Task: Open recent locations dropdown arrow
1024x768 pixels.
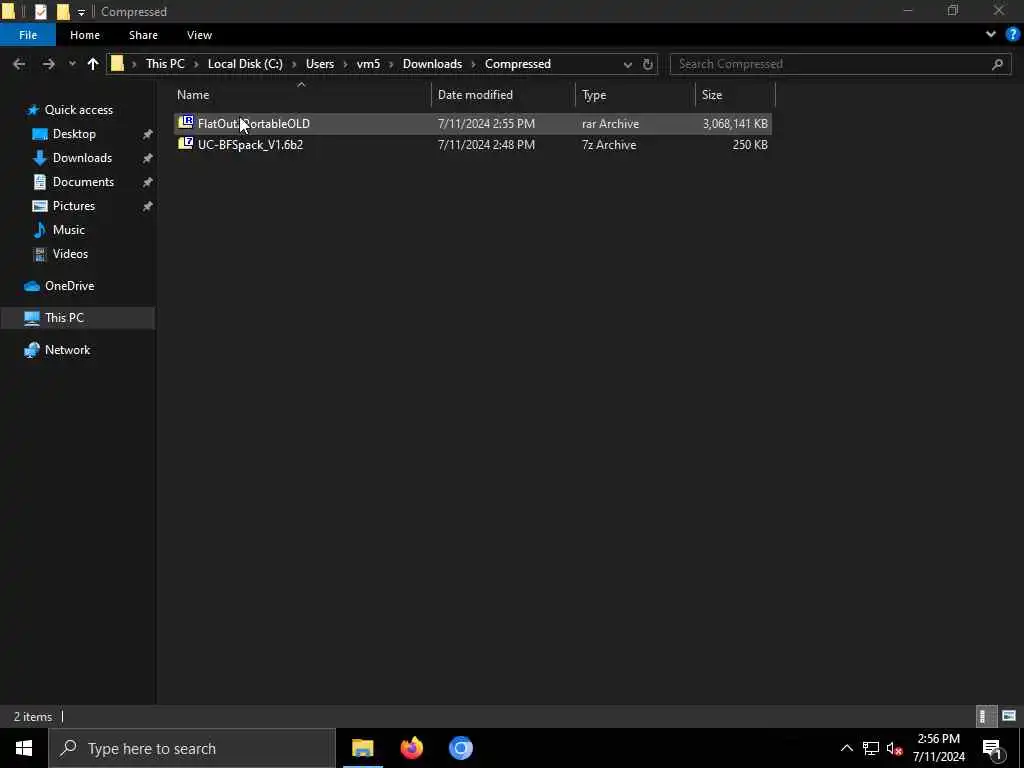Action: click(x=72, y=64)
